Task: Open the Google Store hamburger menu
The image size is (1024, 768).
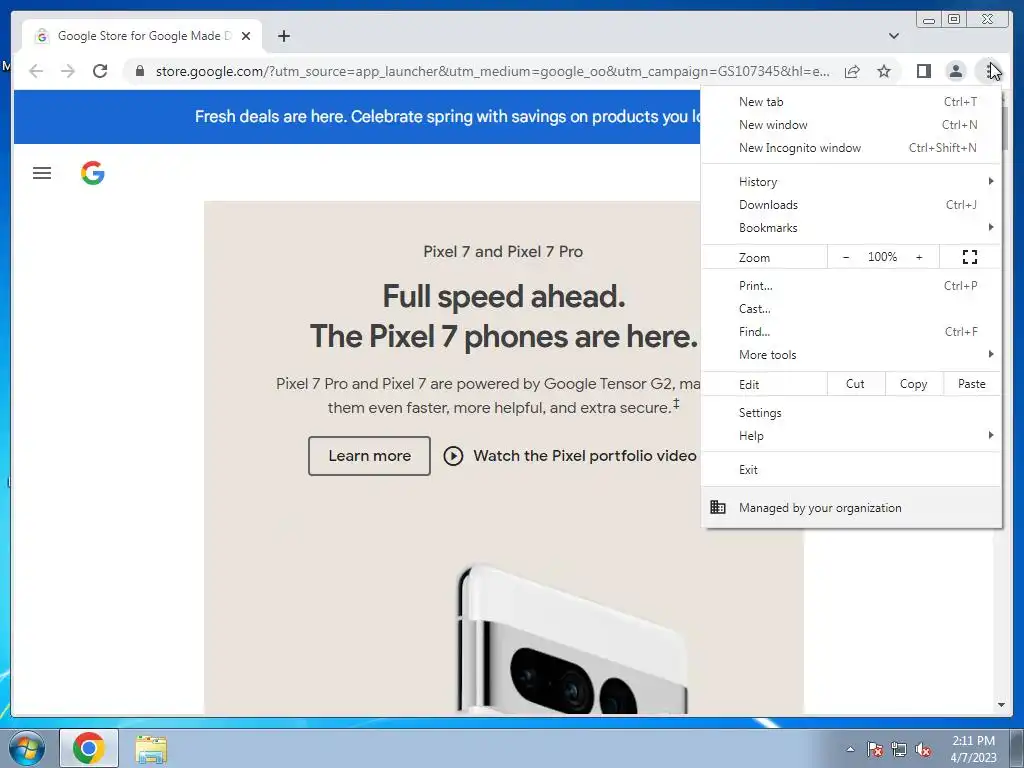Action: [42, 173]
